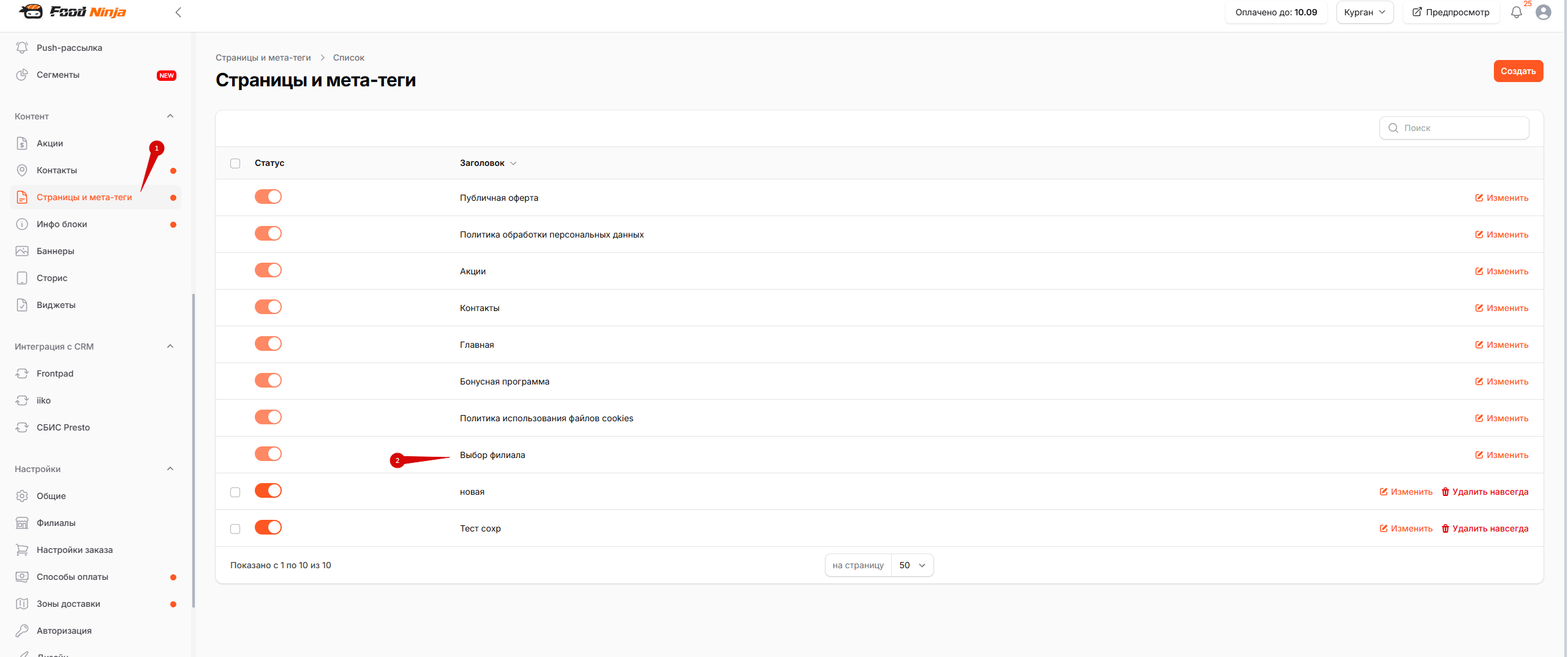Collapse the Настройки sidebar section
Image resolution: width=1568 pixels, height=657 pixels.
pos(170,469)
